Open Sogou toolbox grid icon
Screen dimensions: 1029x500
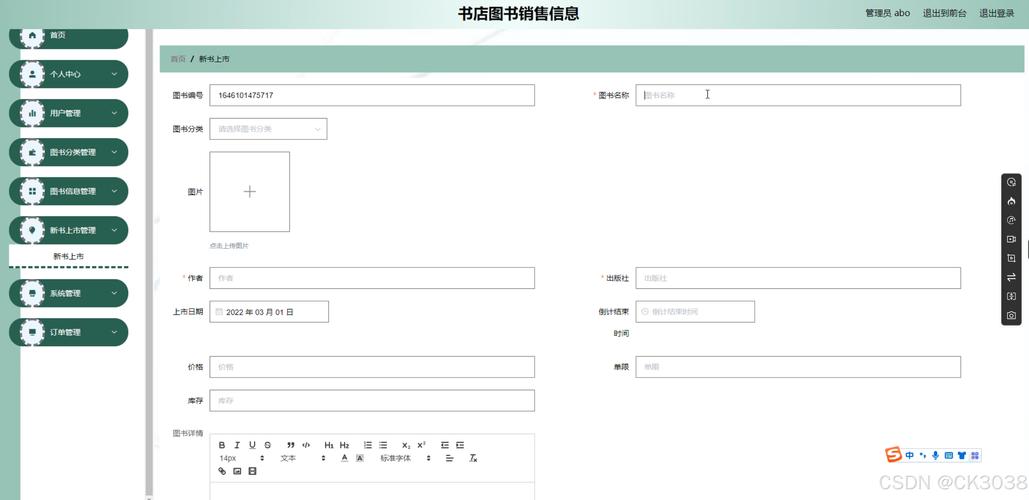[x=975, y=455]
